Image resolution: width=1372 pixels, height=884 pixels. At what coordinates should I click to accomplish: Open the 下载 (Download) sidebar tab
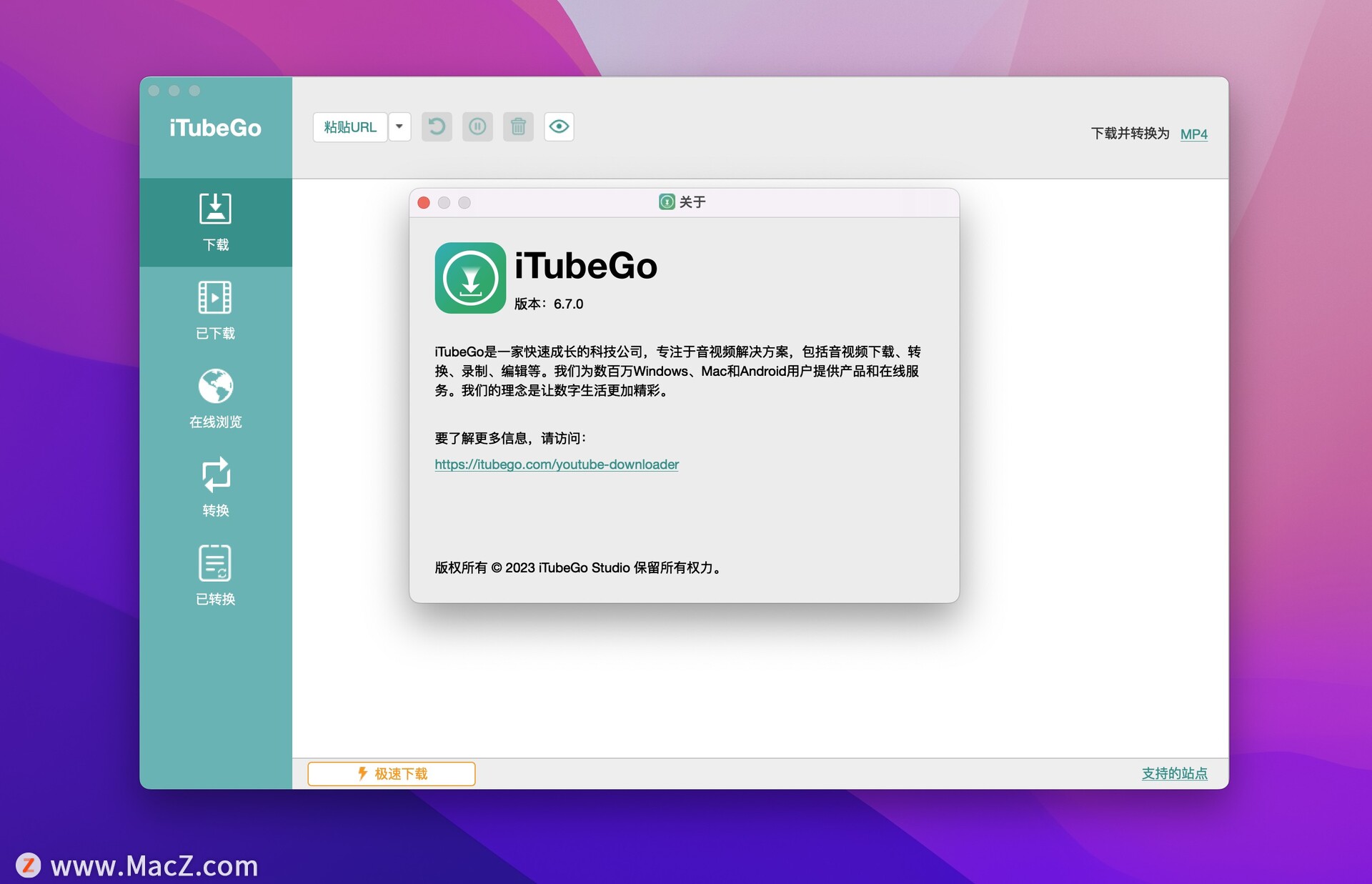pos(215,222)
